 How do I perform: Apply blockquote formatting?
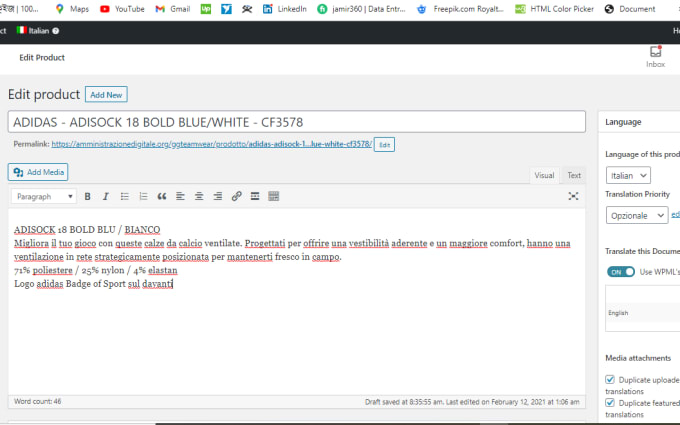(x=162, y=196)
